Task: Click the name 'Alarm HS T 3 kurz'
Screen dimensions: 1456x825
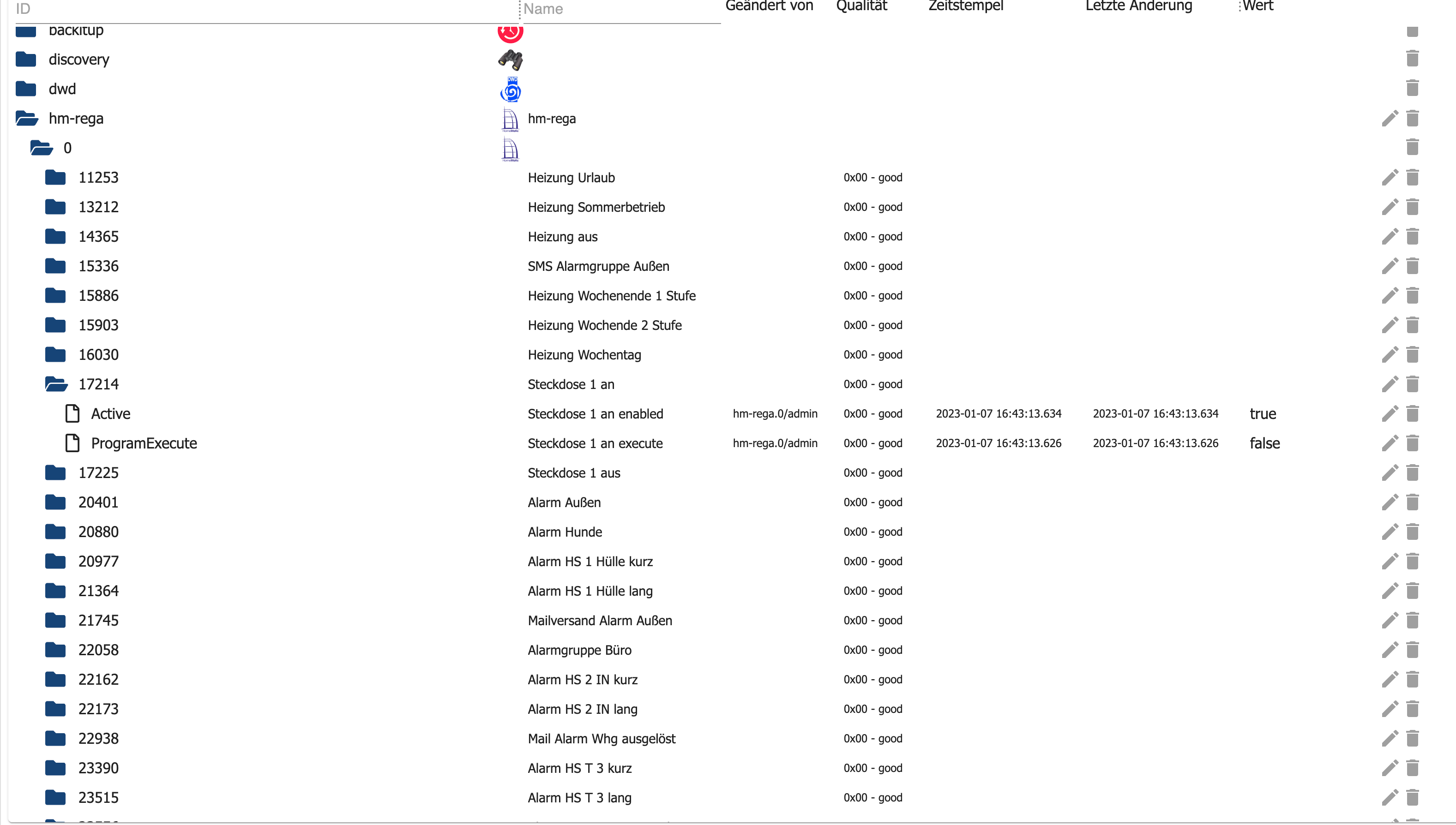Action: tap(579, 768)
